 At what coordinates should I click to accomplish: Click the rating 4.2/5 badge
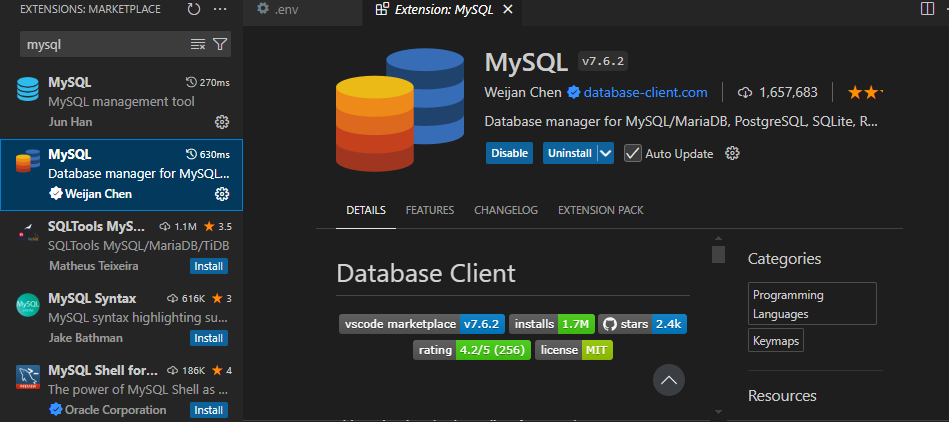472,350
